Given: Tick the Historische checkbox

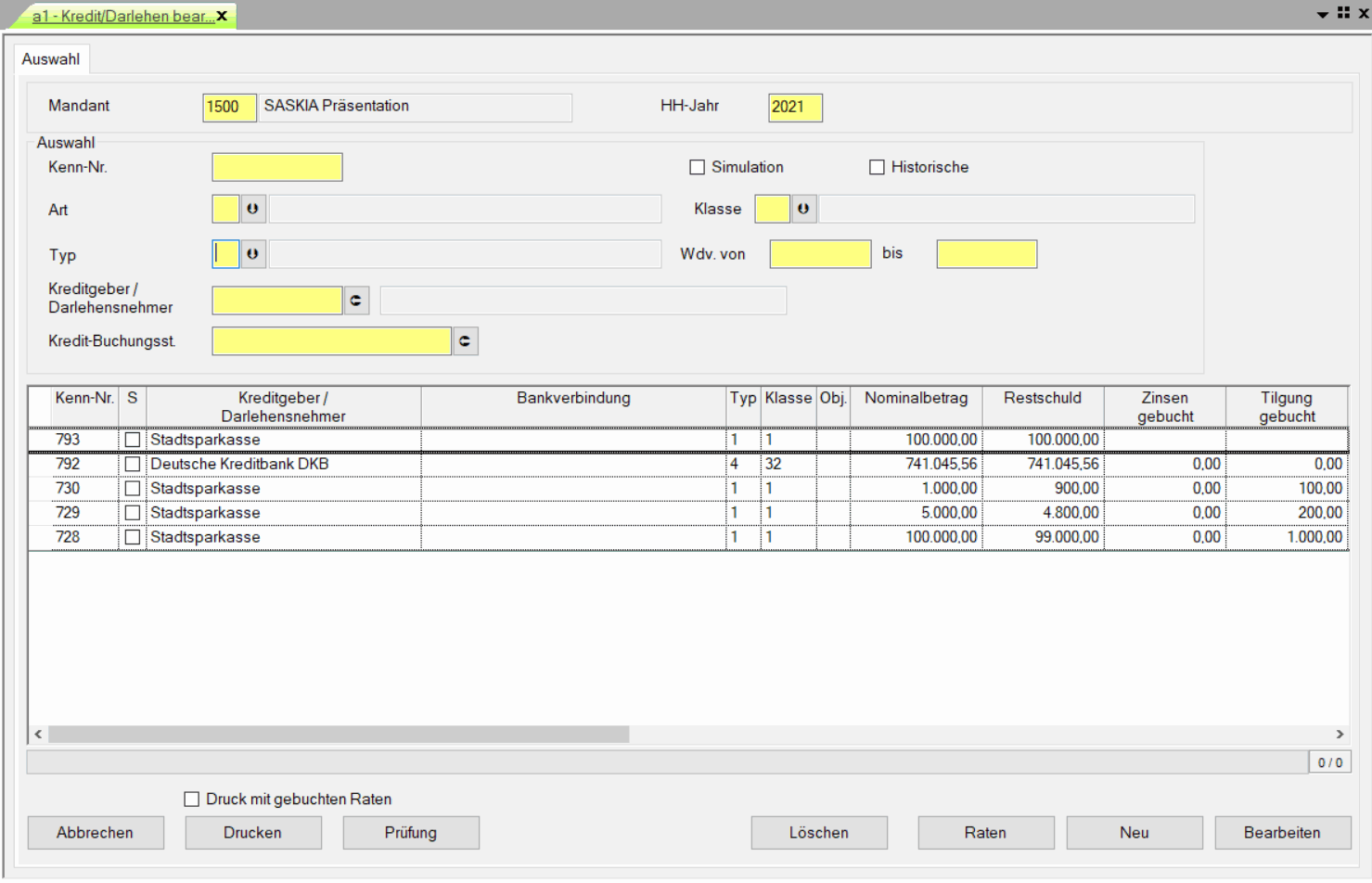Looking at the screenshot, I should tap(877, 167).
